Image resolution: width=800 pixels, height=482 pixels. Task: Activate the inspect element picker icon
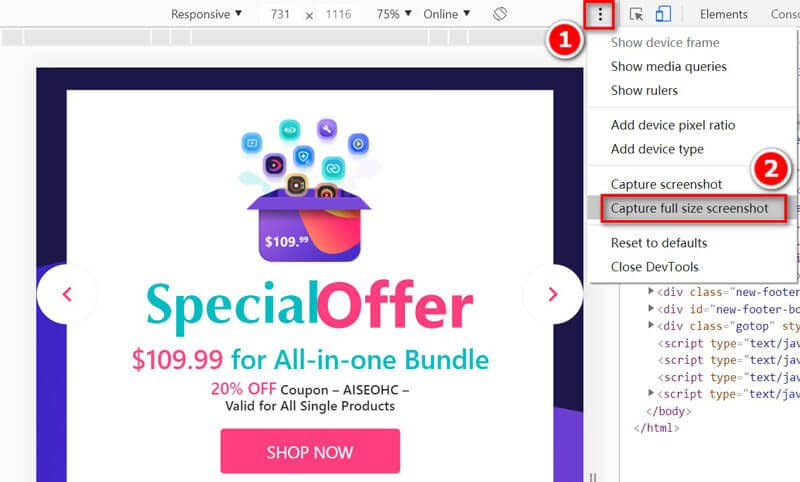pos(636,14)
